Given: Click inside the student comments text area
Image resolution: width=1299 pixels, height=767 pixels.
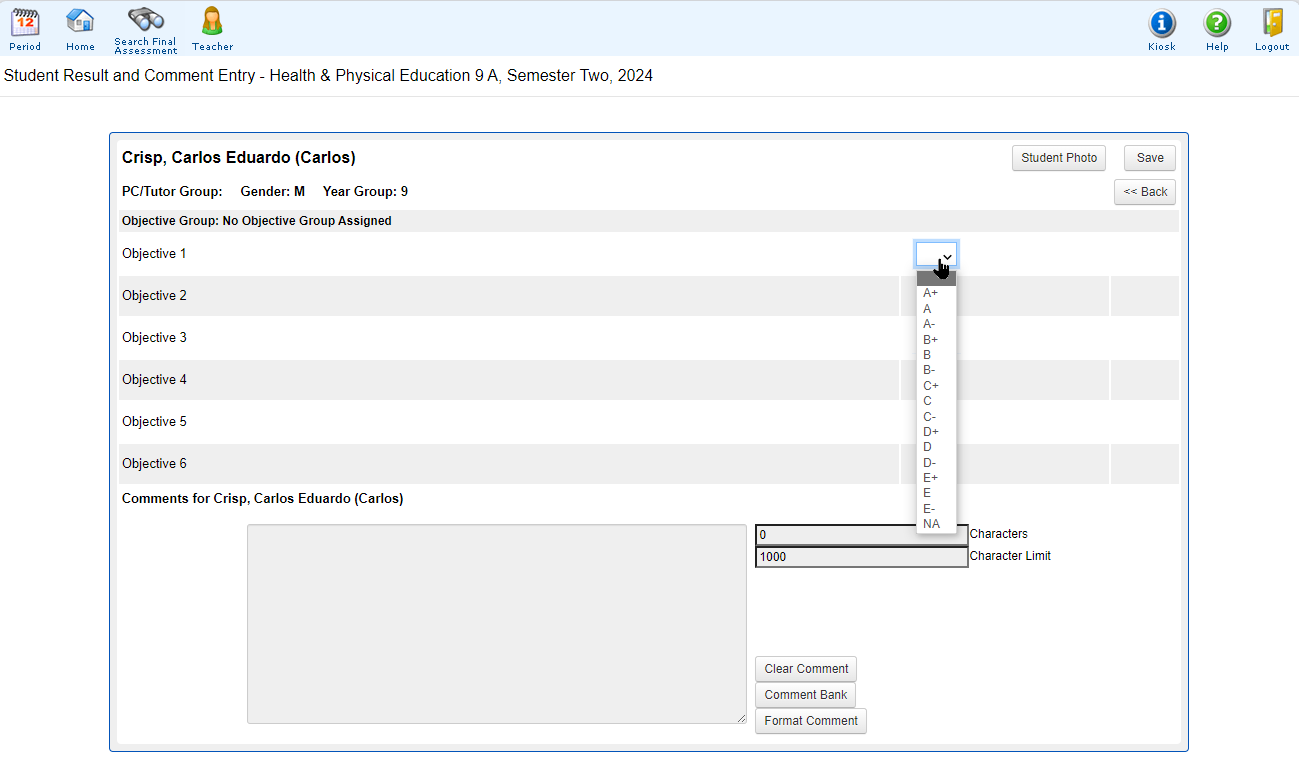Looking at the screenshot, I should point(496,623).
